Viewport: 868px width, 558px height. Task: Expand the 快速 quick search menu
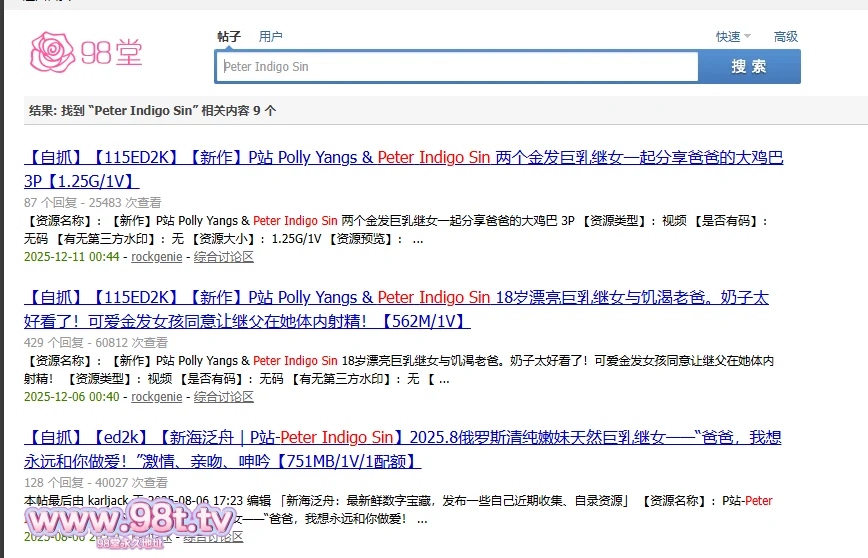pos(728,37)
